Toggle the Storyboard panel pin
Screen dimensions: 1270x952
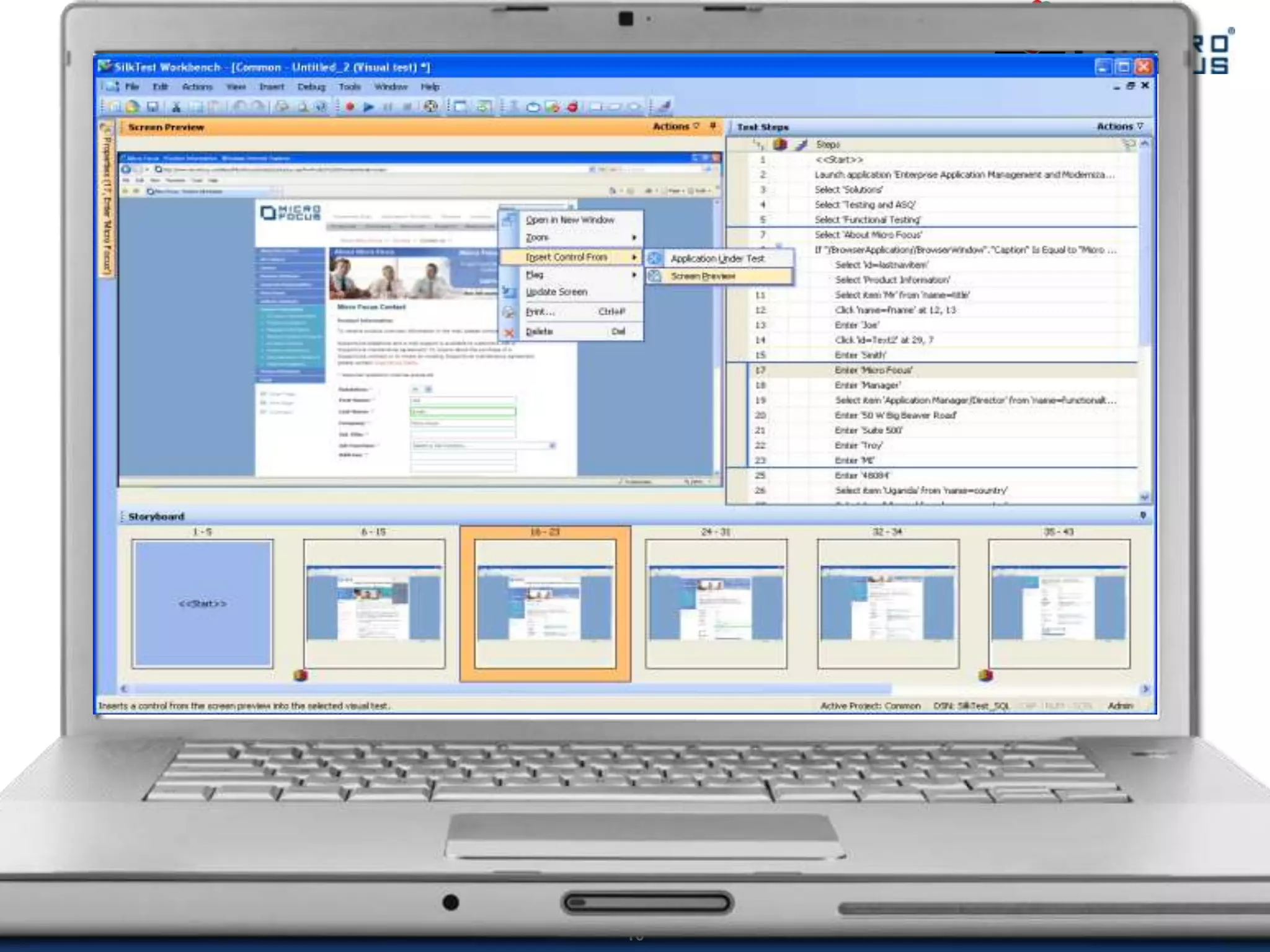[1142, 516]
